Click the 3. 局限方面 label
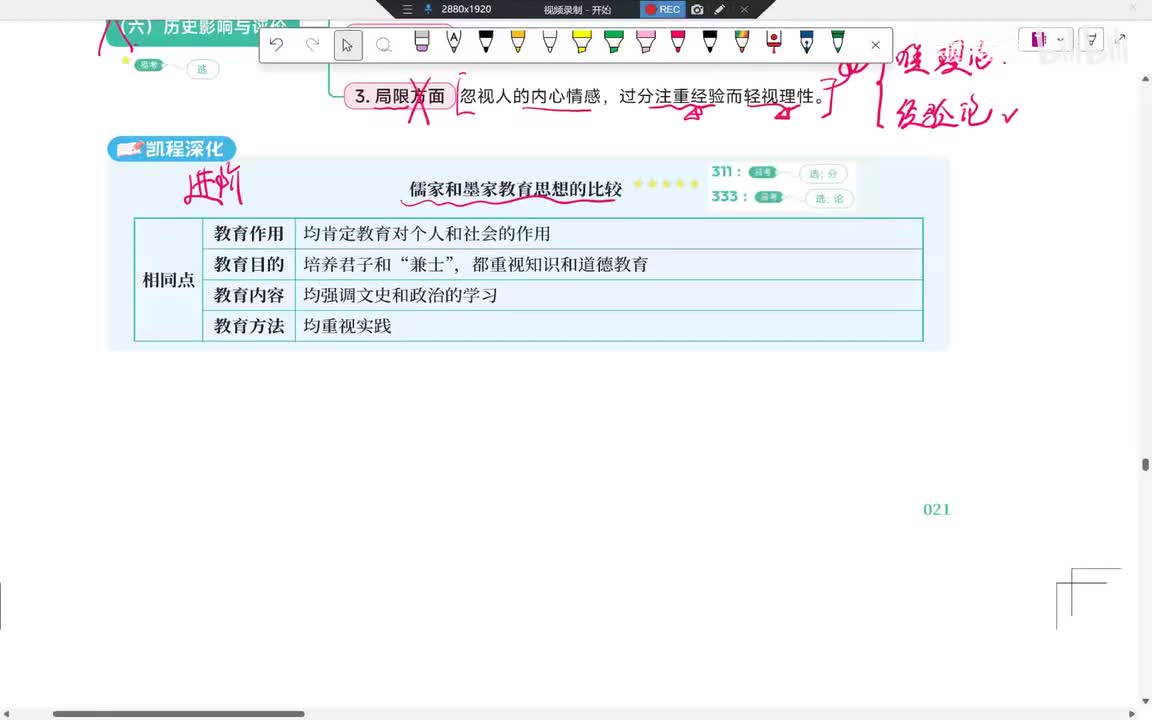This screenshot has height=720, width=1152. tap(400, 96)
